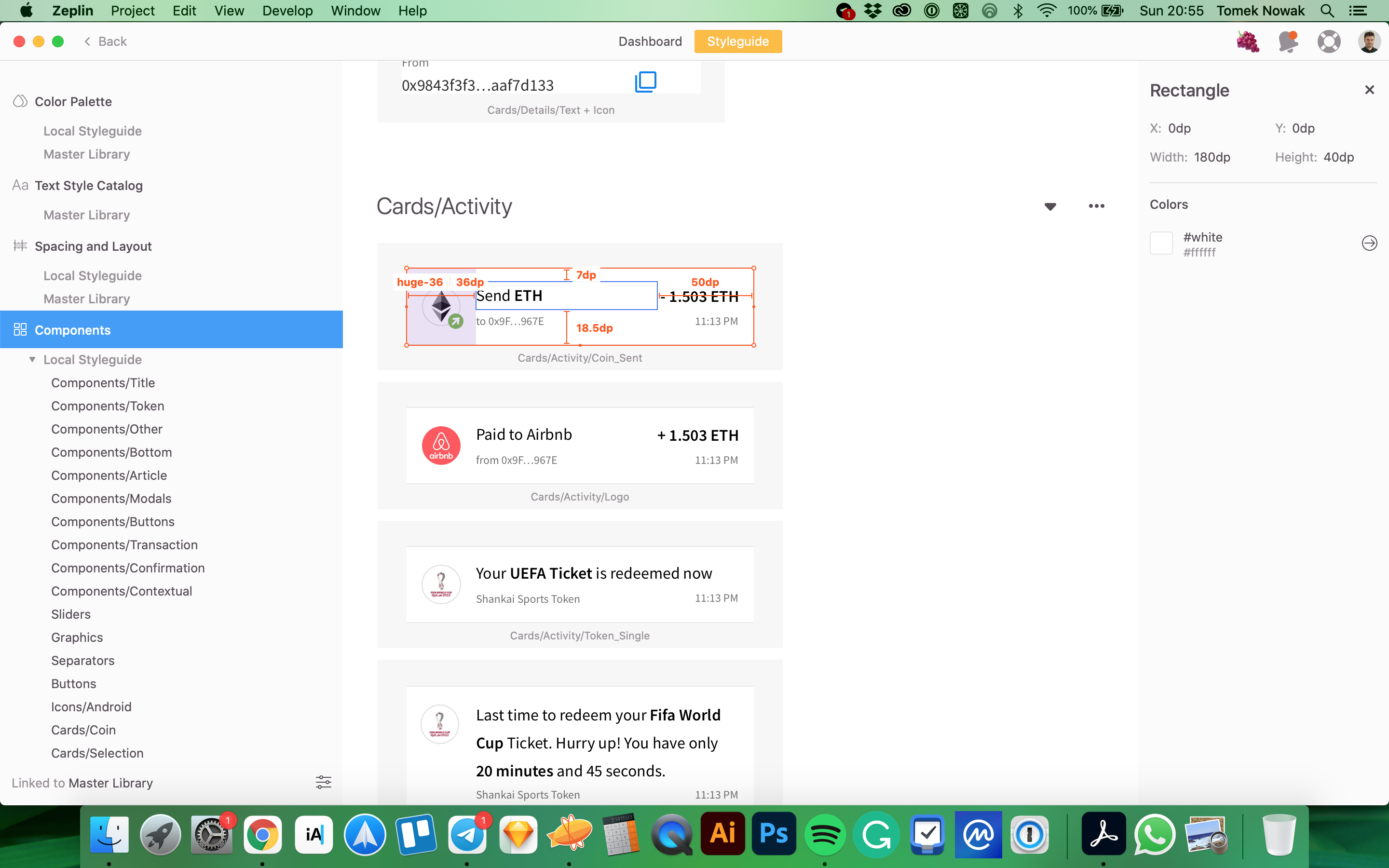1389x868 pixels.
Task: Close the Rectangle inspector panel
Action: point(1370,90)
